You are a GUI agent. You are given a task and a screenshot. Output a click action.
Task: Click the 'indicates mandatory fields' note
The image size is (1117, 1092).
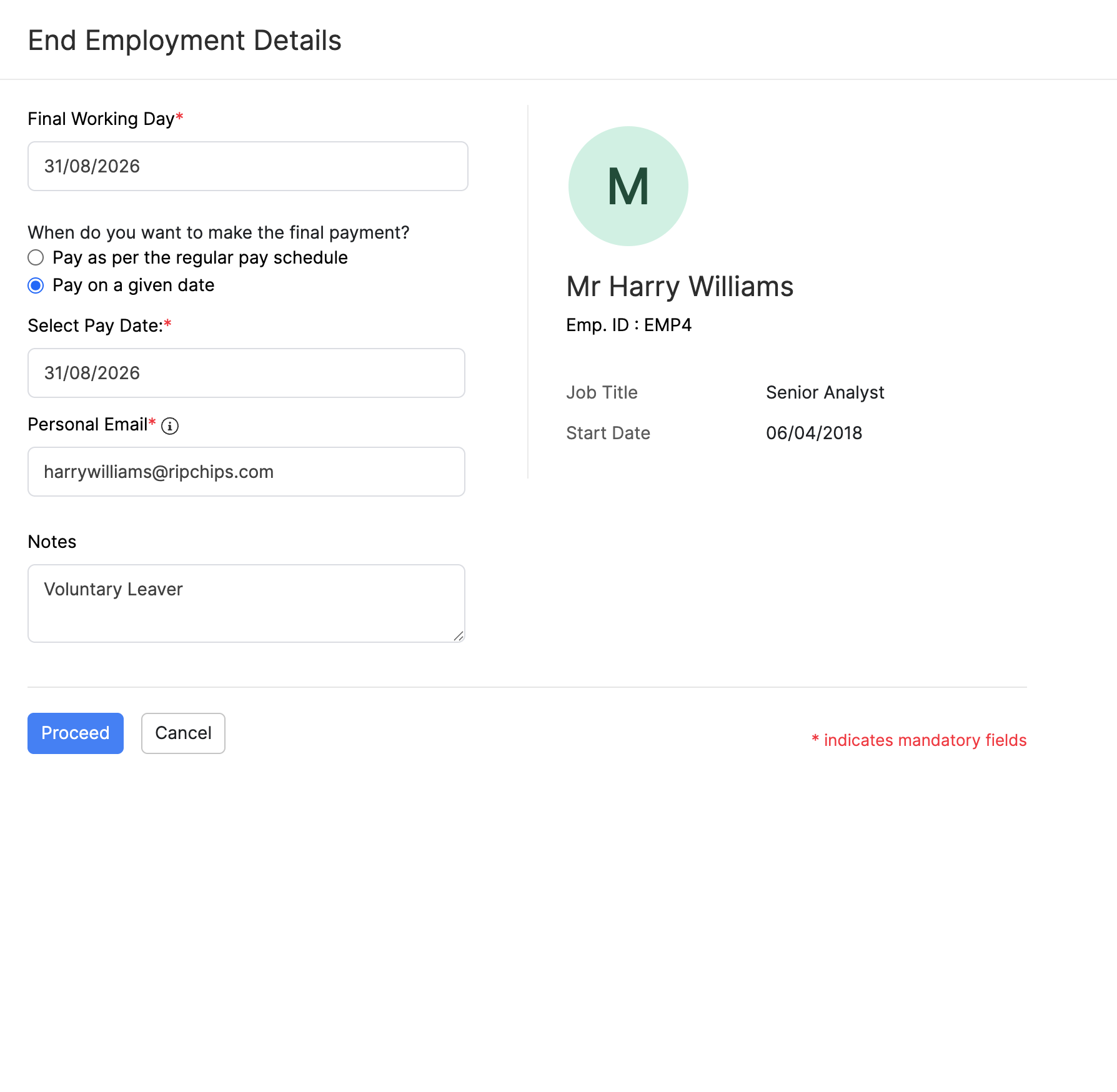(x=919, y=740)
